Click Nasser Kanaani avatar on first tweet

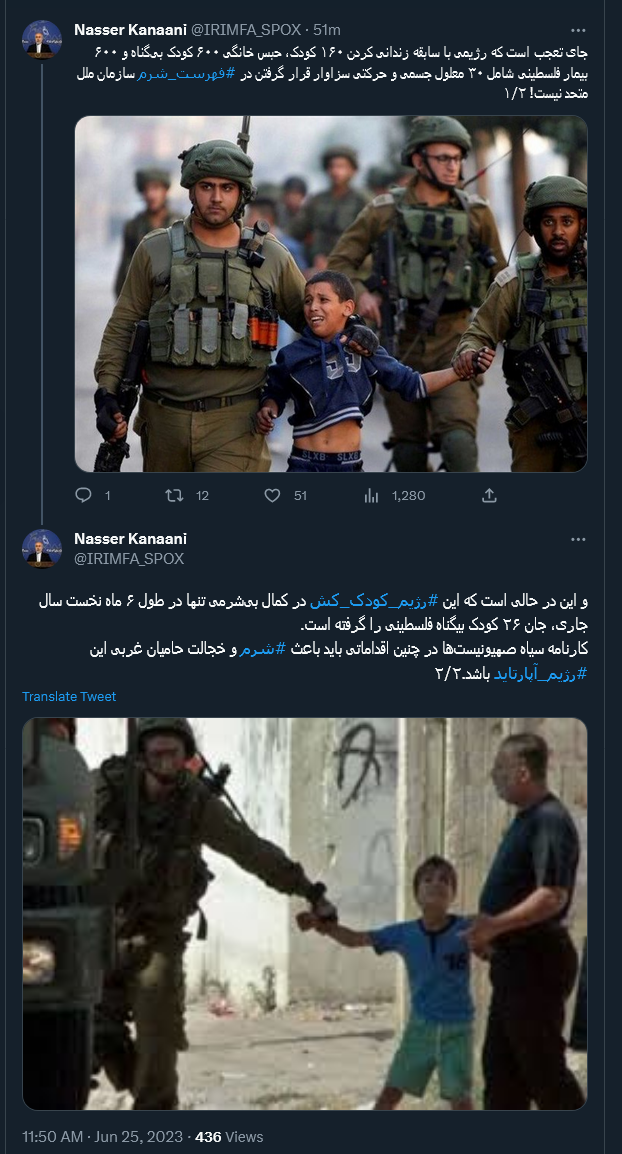[42, 38]
